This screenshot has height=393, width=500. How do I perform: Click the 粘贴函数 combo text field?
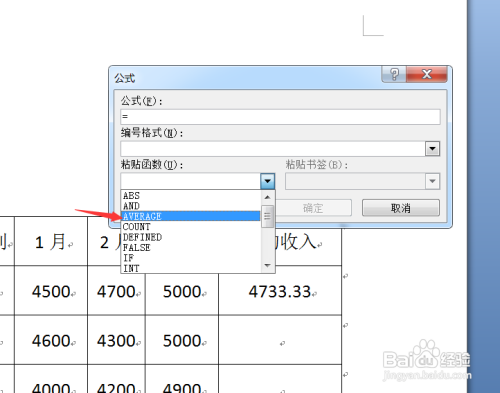190,181
